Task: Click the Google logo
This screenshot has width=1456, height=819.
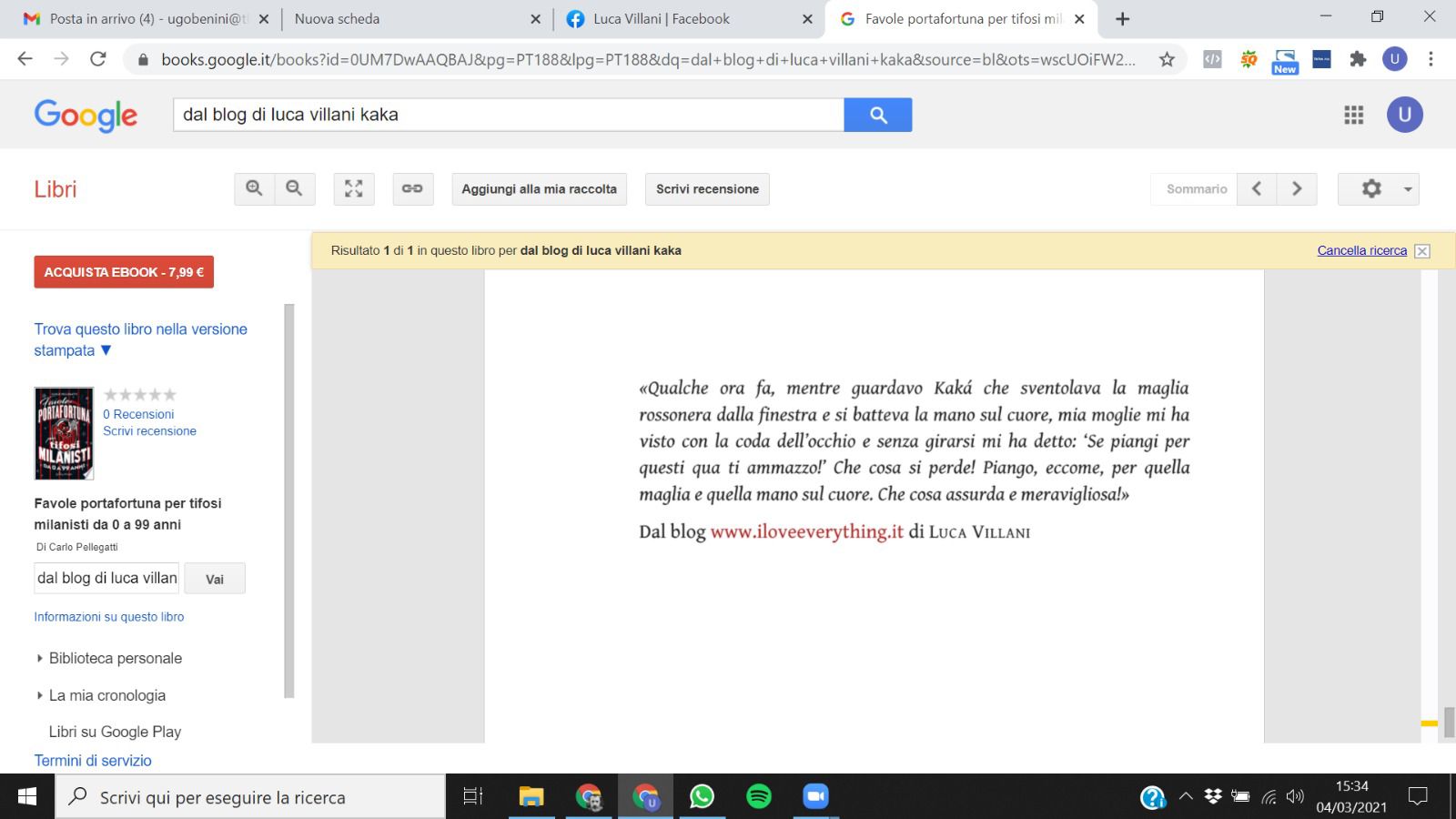Action: [86, 116]
